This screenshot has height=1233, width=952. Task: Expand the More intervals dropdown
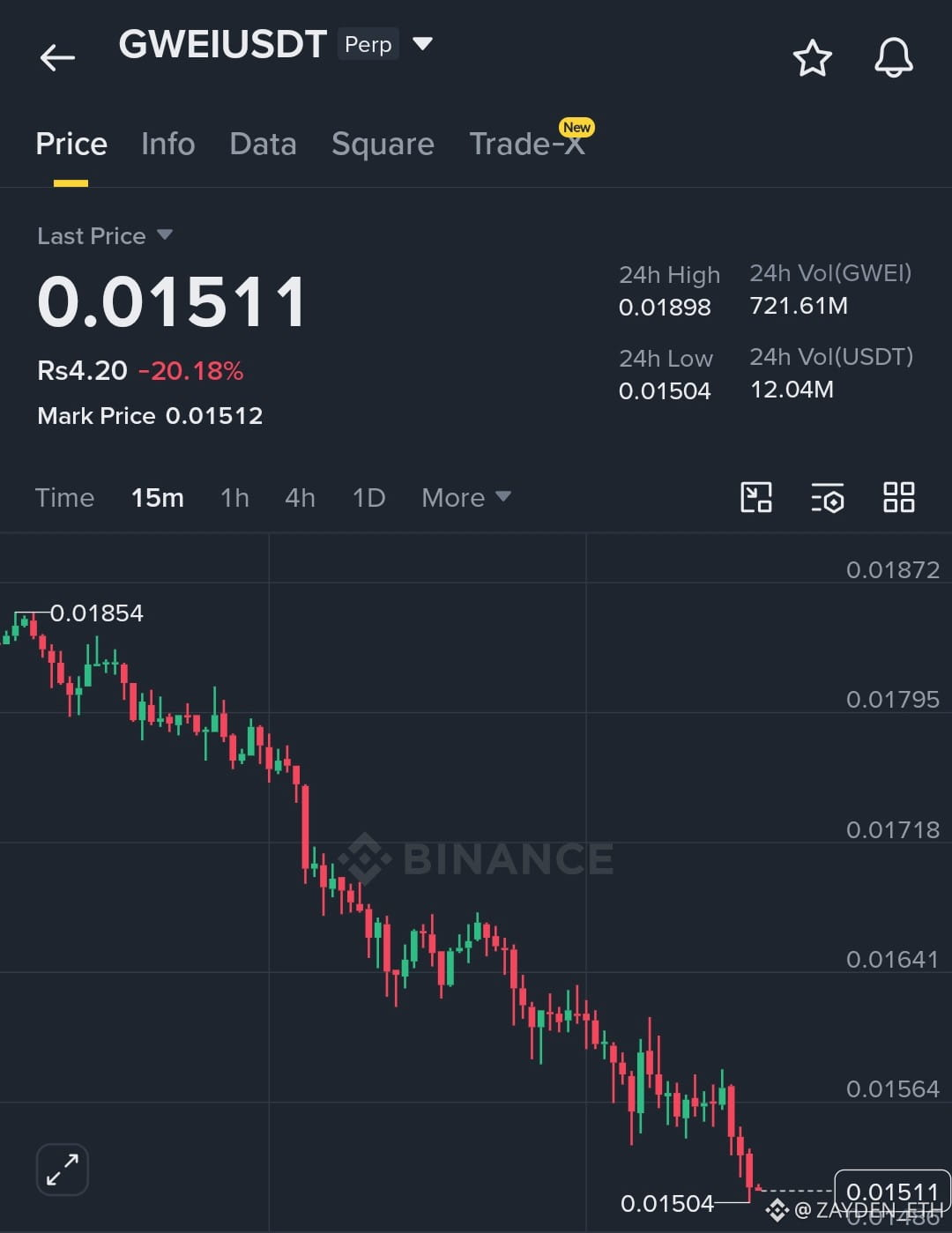click(x=466, y=498)
